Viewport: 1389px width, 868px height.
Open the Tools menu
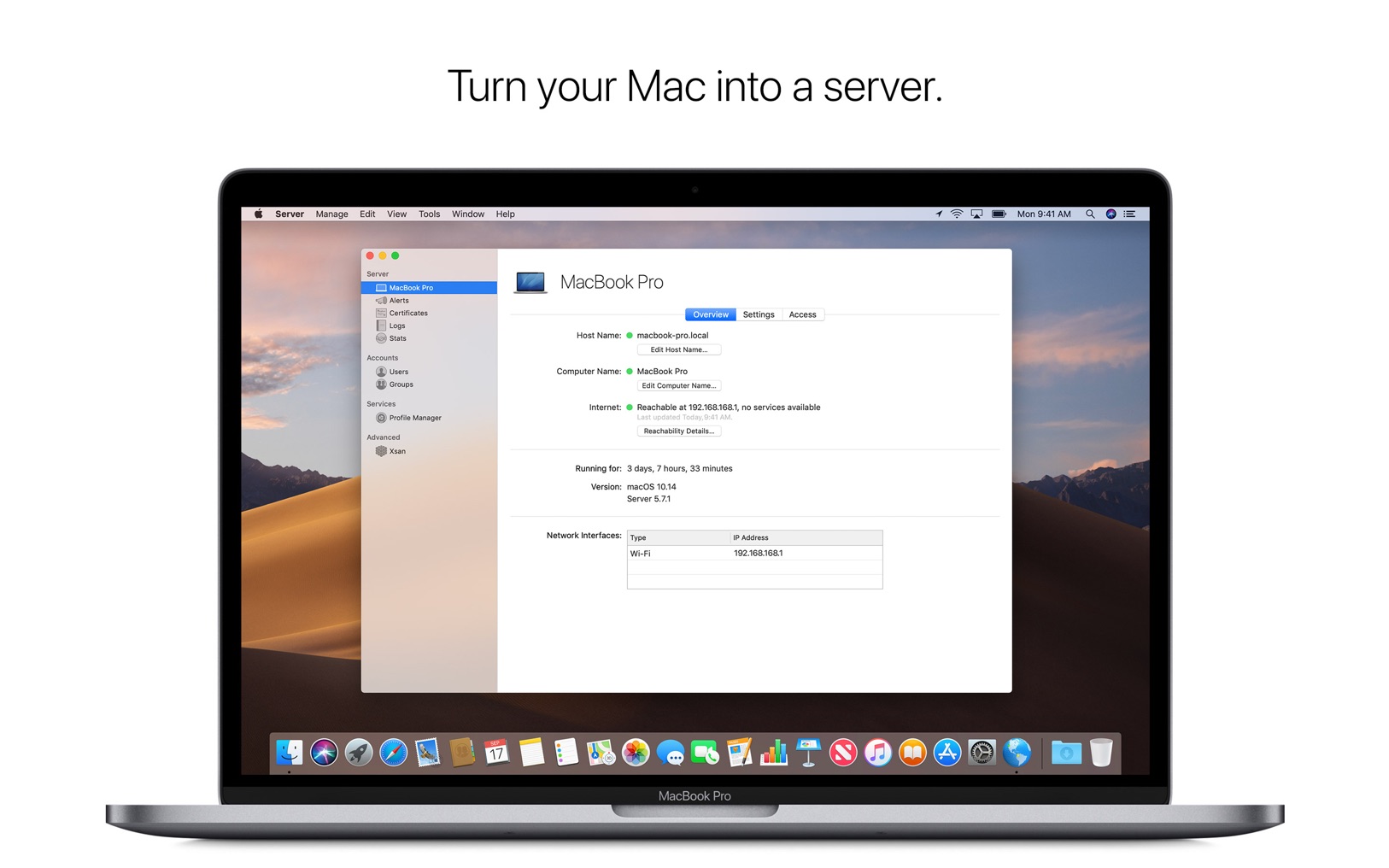pyautogui.click(x=429, y=214)
